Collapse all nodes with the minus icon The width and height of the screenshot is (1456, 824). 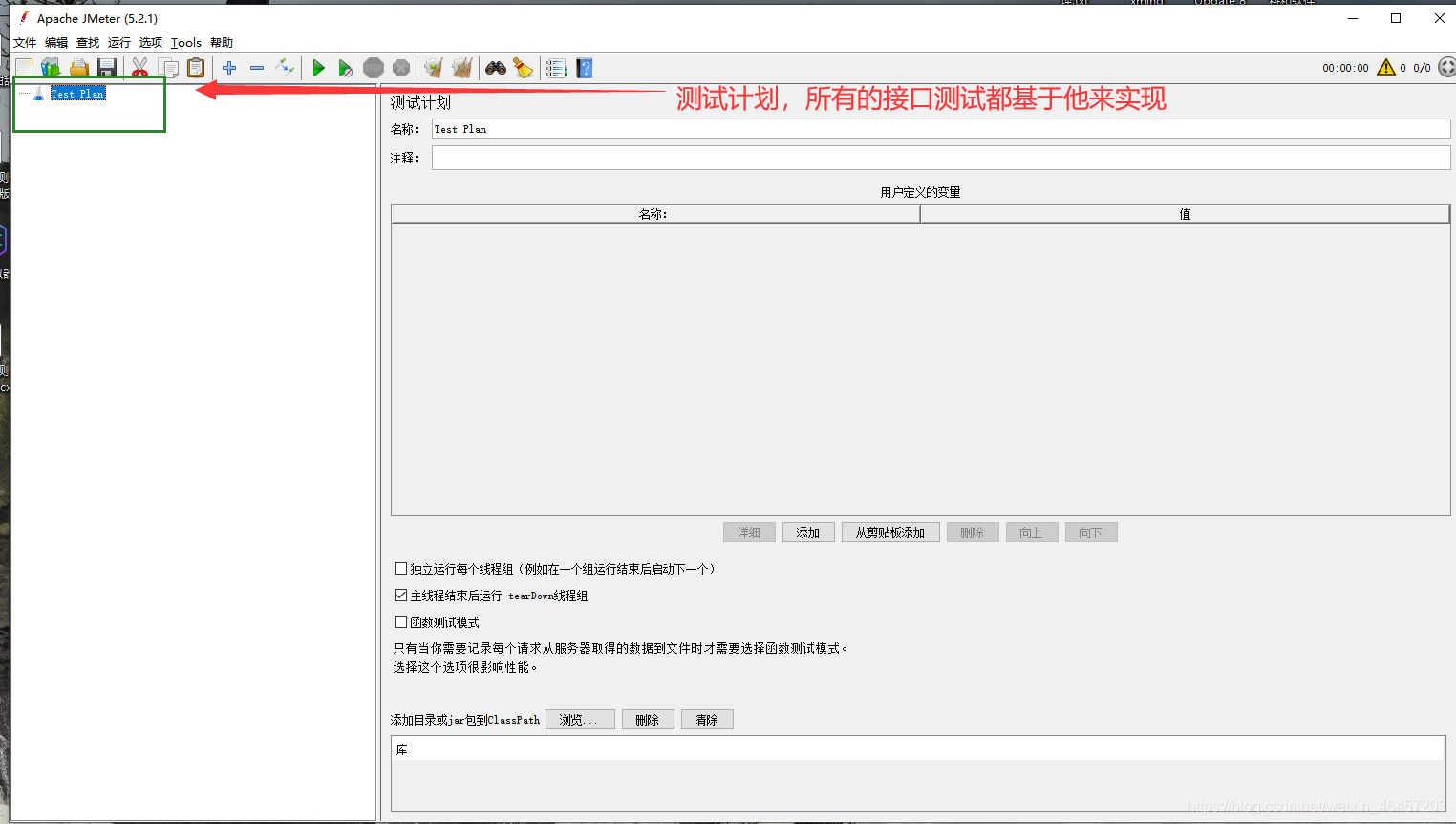[257, 68]
